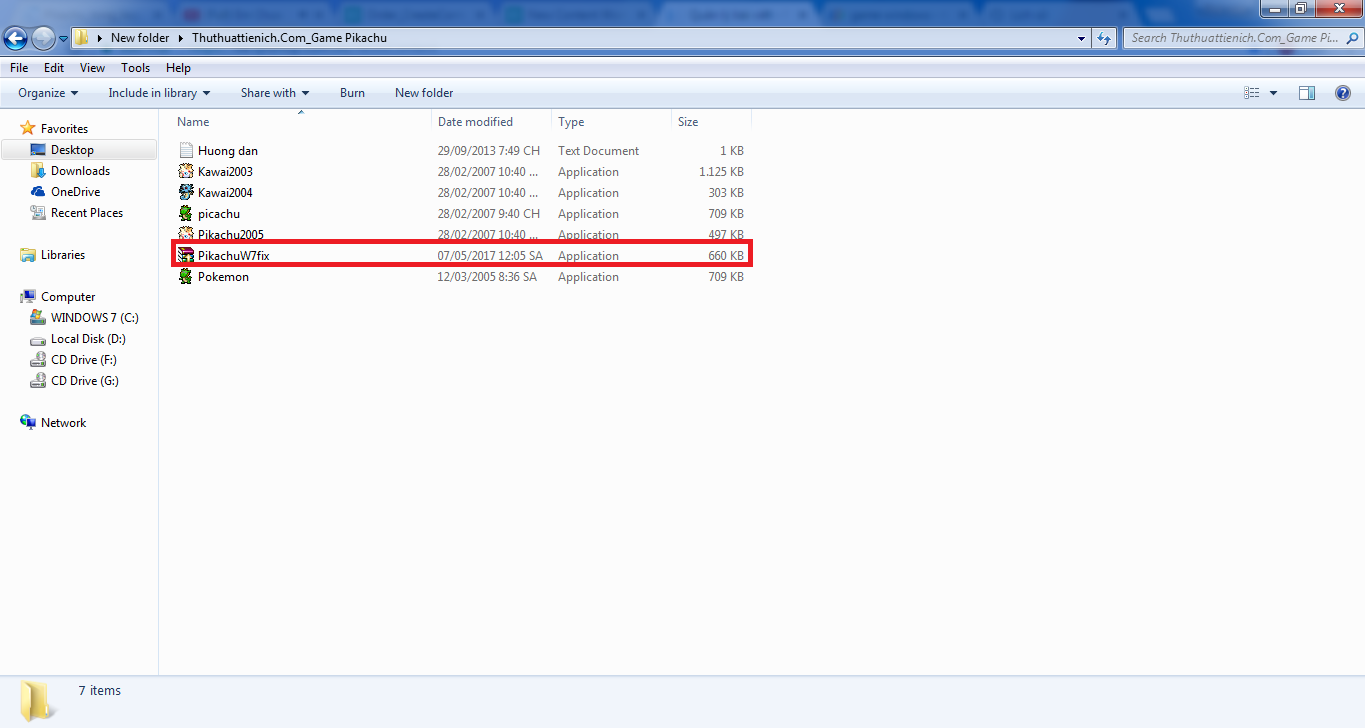1365x728 pixels.
Task: Click the Network icon in sidebar
Action: pos(28,423)
